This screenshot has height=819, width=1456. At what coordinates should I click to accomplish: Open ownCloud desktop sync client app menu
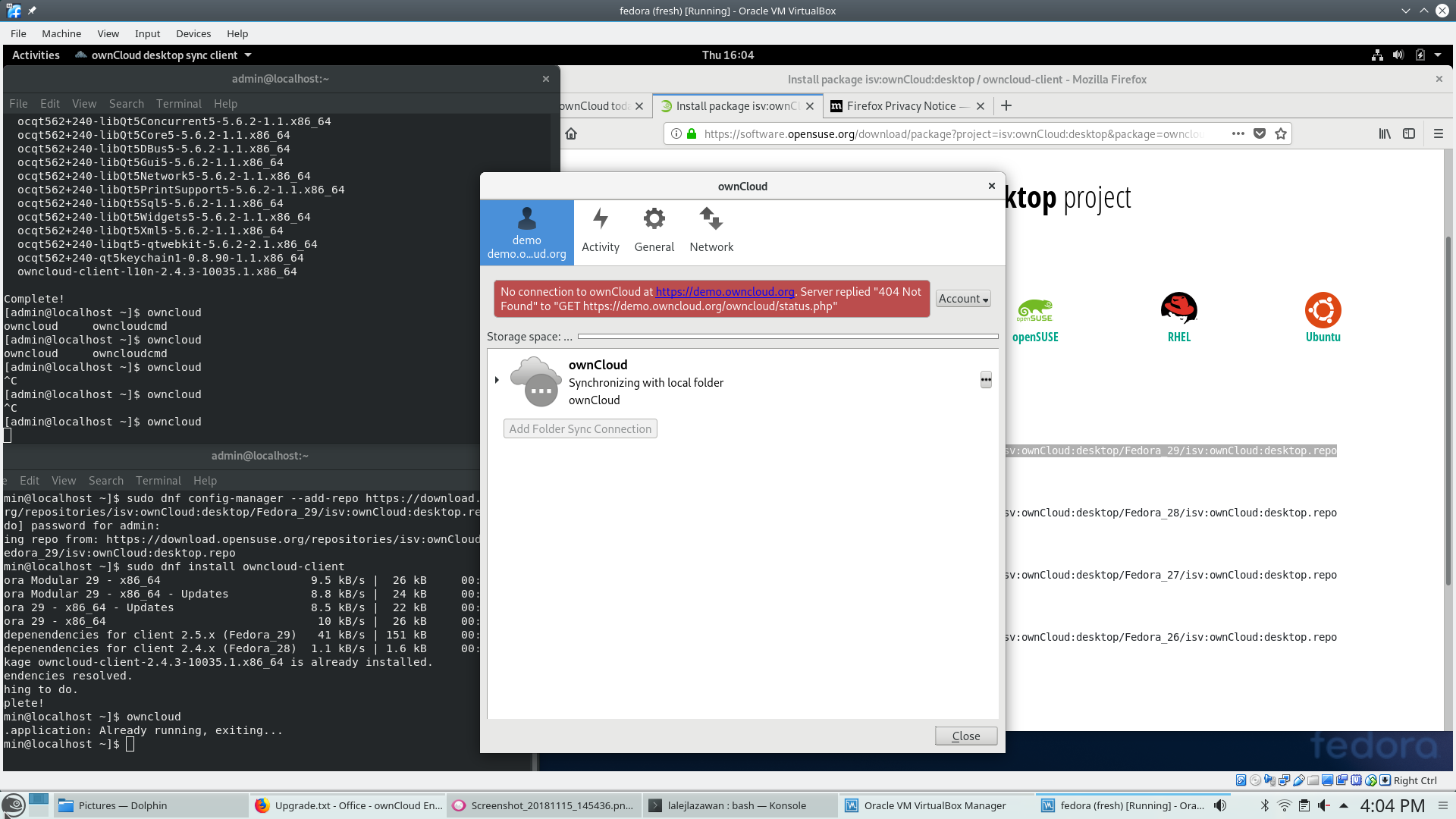coord(163,55)
